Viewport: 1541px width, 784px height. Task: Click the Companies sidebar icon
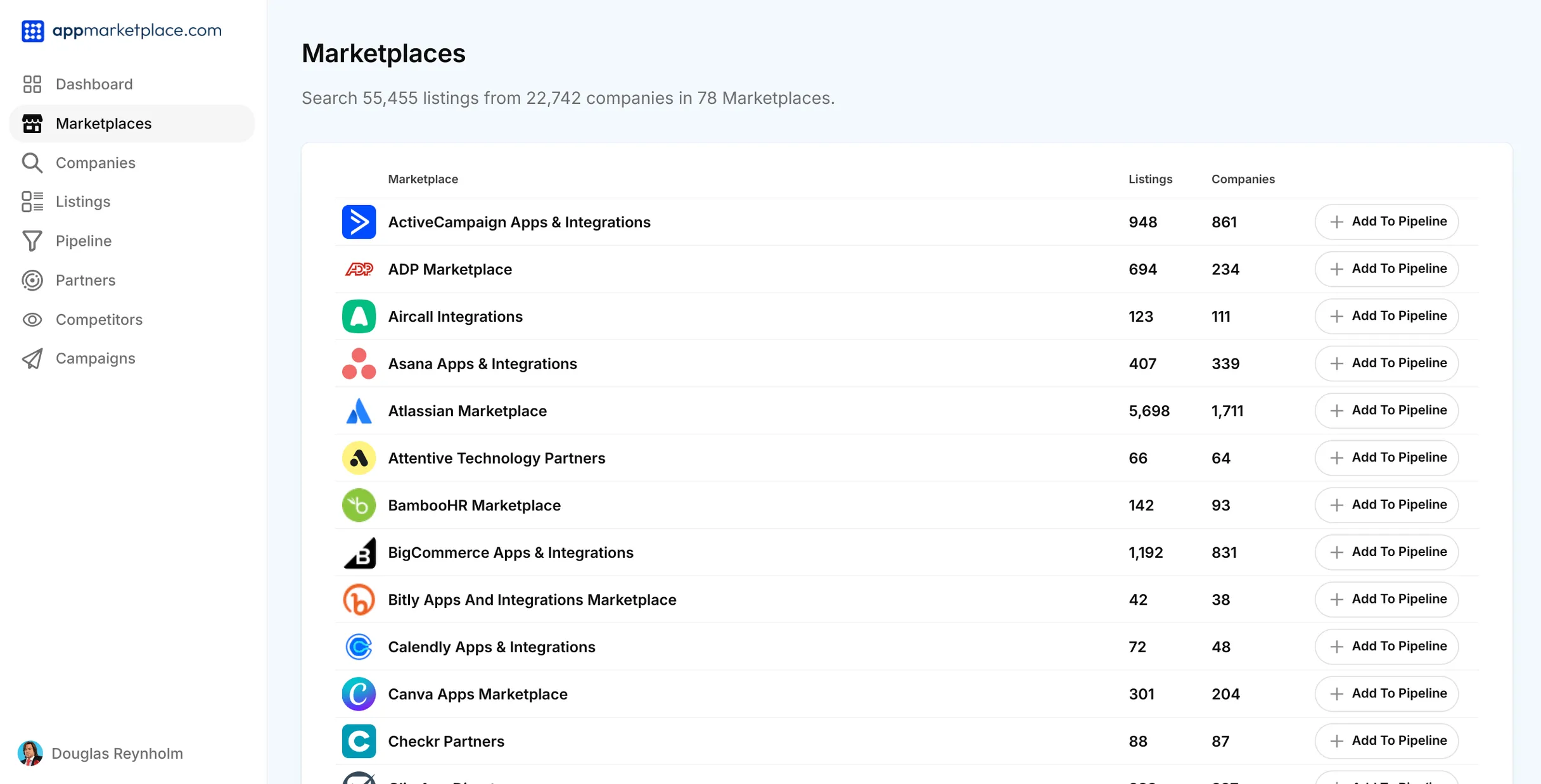click(32, 161)
